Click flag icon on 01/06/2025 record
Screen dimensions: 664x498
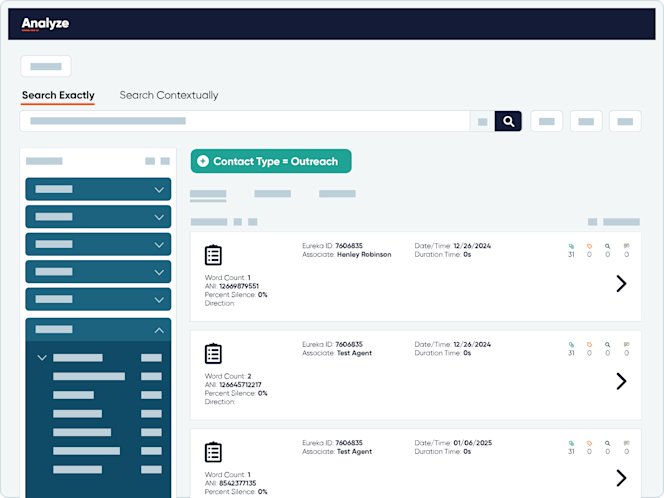click(x=626, y=443)
